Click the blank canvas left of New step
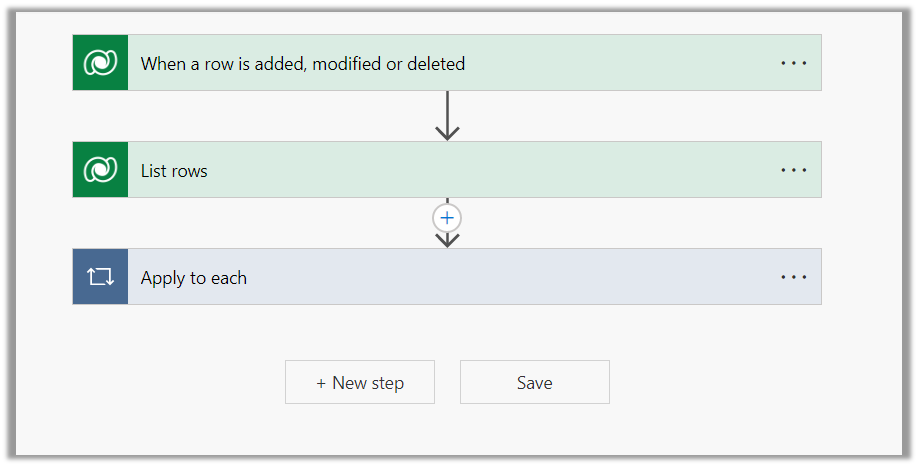Screen dimensions: 918x467 170,382
